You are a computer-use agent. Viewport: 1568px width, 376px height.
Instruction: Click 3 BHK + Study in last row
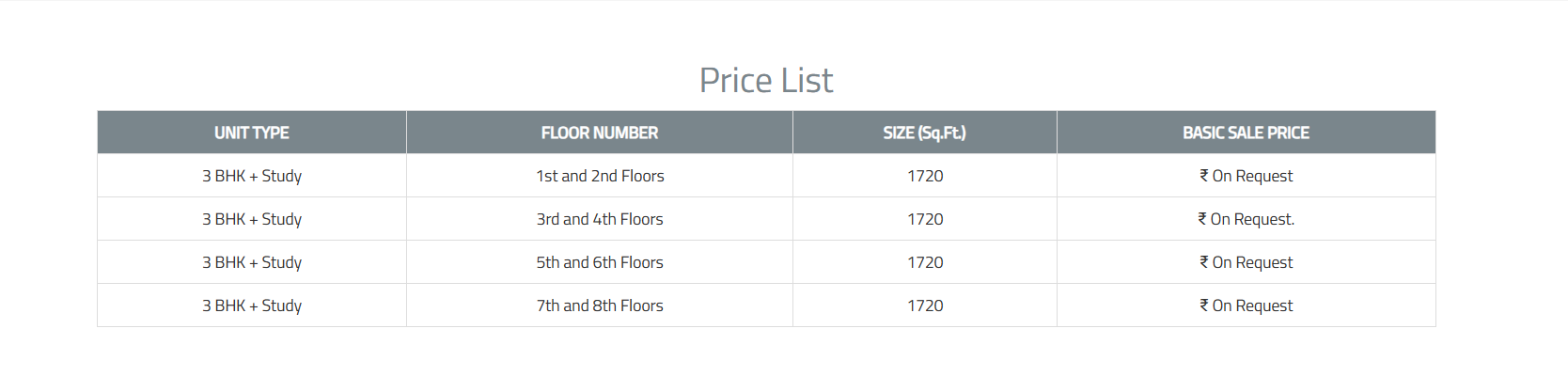point(252,305)
